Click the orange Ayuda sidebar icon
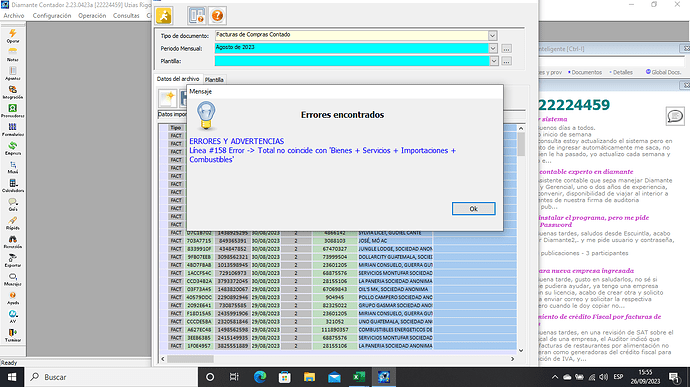 coord(13,298)
